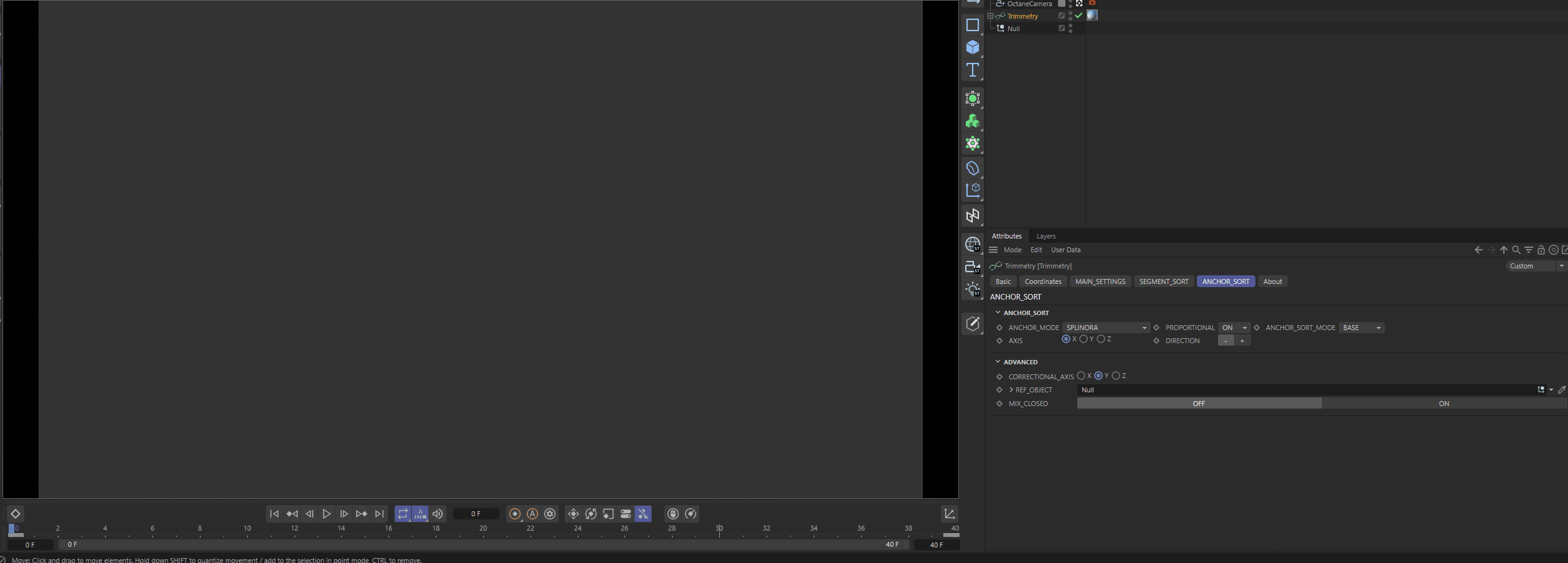Toggle point level animation icon
This screenshot has height=563, width=1568.
pos(643,514)
